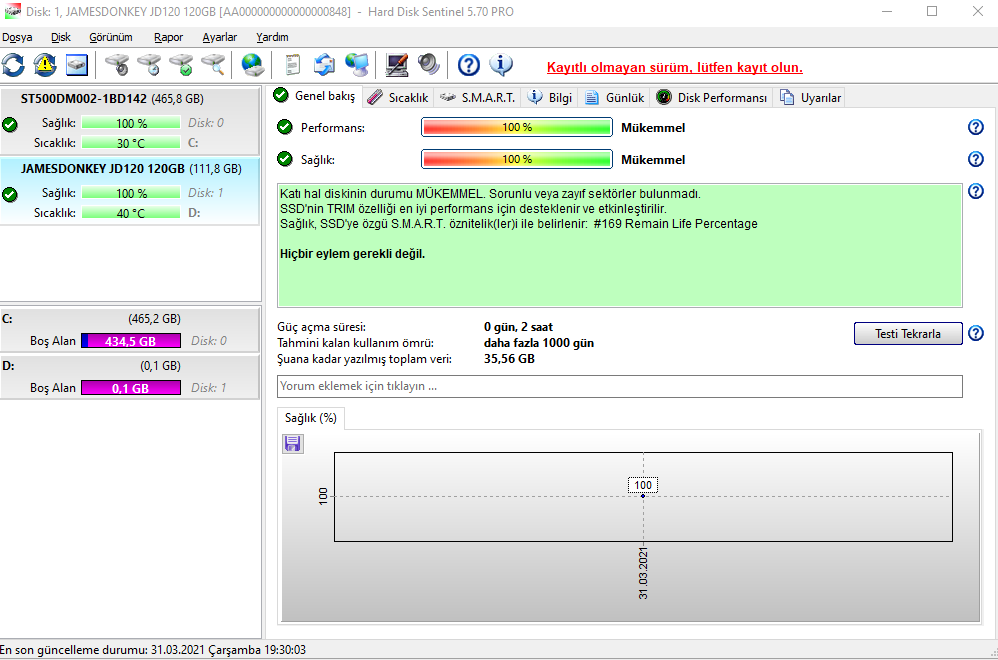Click the speaker sound toolbar icon
This screenshot has width=998, height=660.
428,65
